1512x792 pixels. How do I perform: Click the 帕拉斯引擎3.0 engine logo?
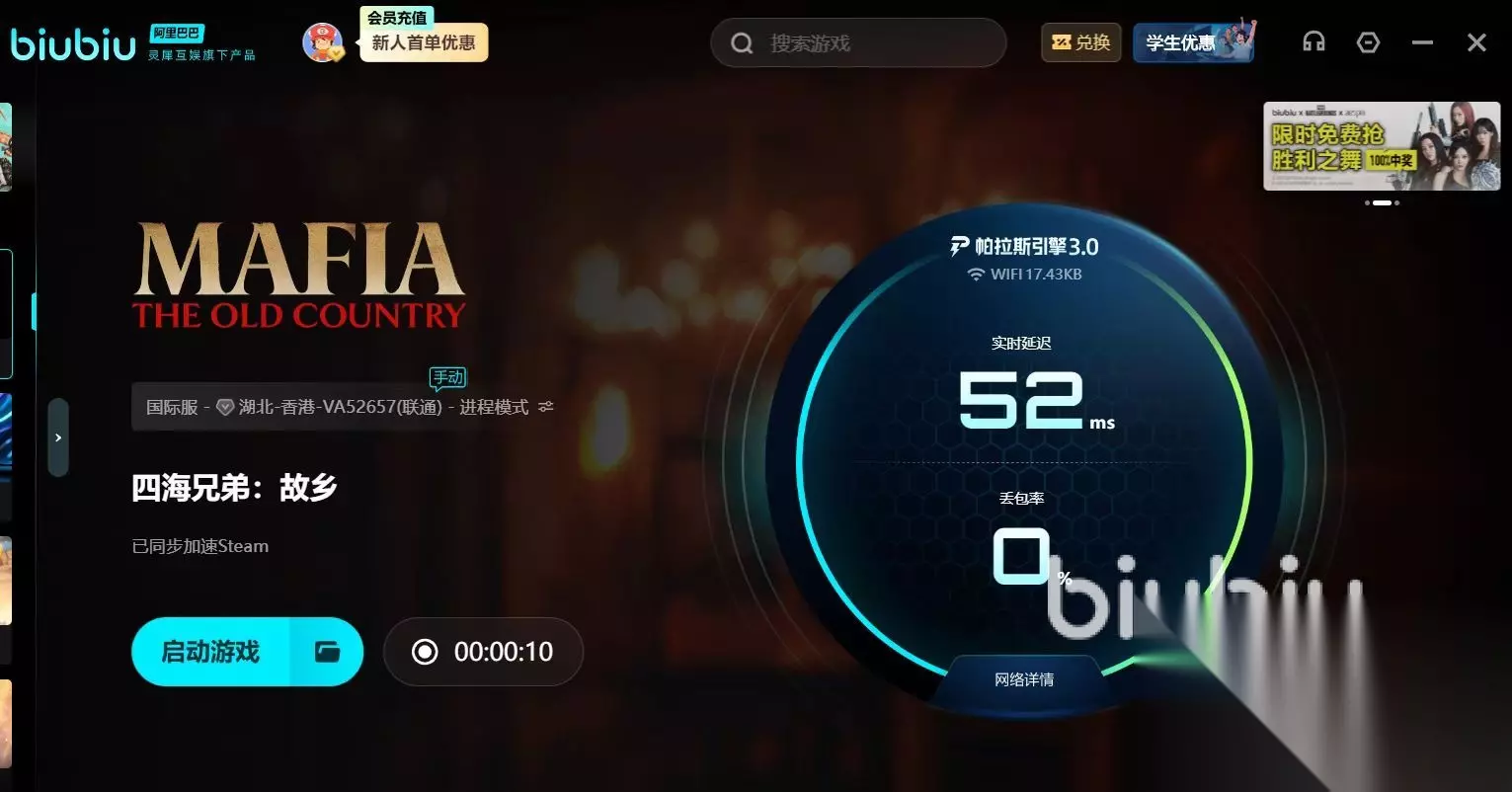pyautogui.click(x=1023, y=247)
